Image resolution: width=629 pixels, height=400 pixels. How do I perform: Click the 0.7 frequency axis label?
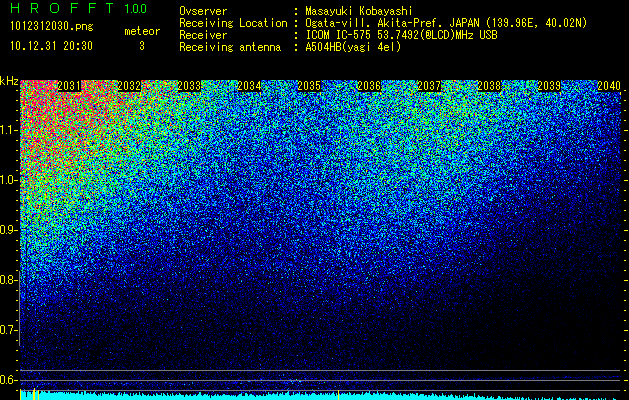(8, 330)
